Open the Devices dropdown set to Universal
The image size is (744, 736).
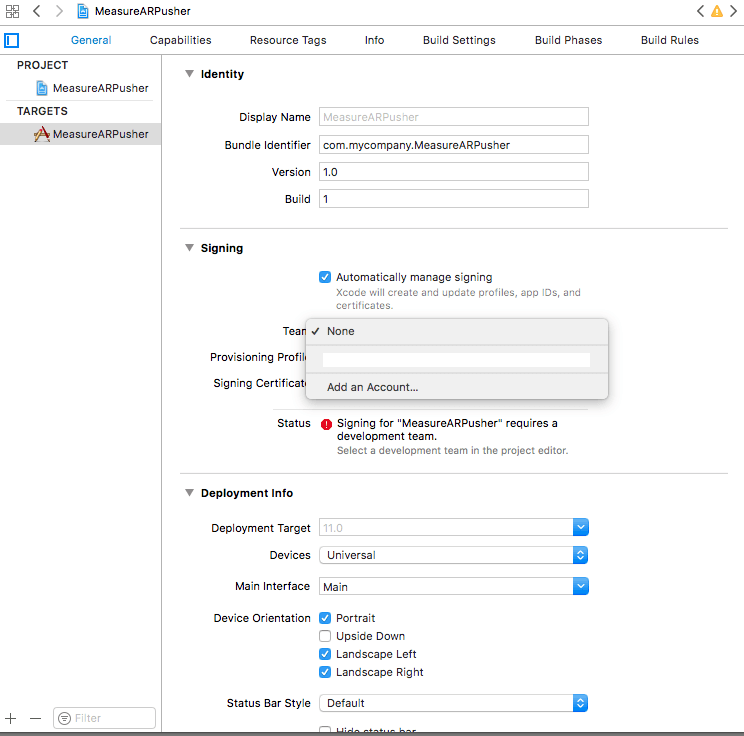453,555
